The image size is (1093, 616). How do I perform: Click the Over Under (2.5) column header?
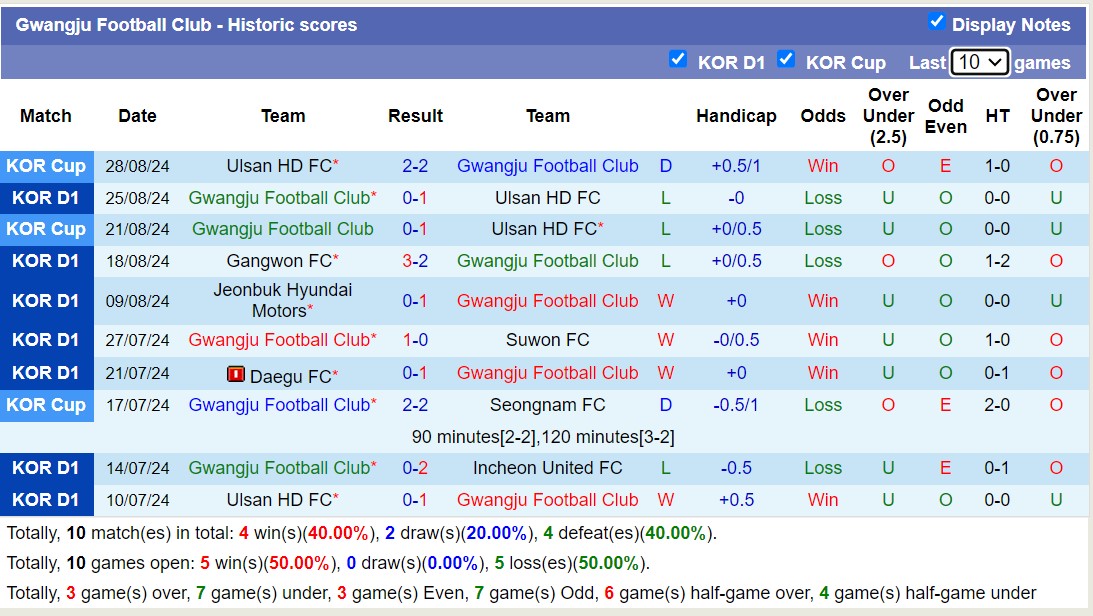[888, 116]
